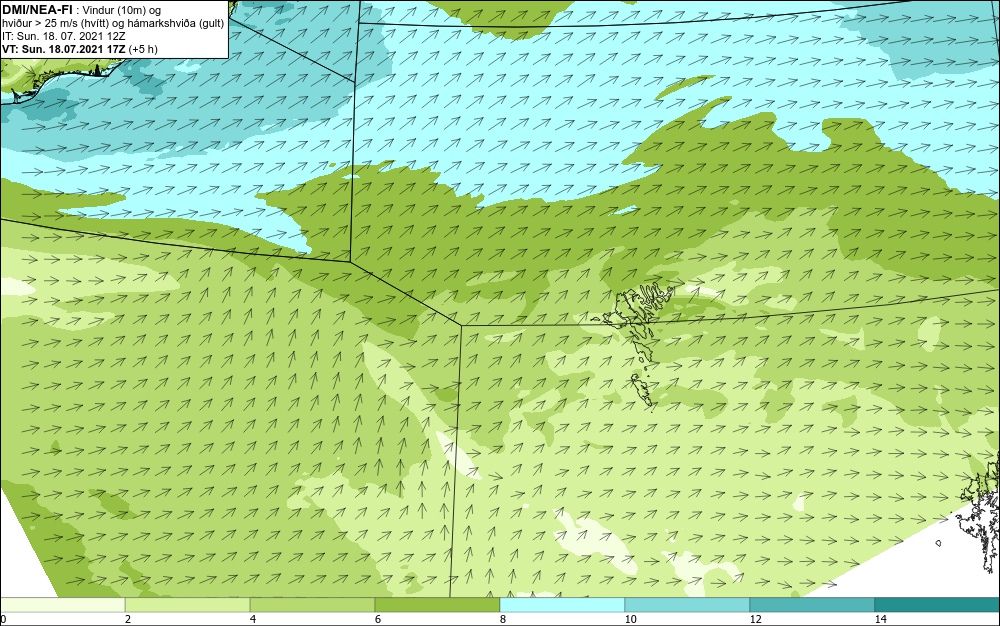Click the legend scale label '8'

503,619
